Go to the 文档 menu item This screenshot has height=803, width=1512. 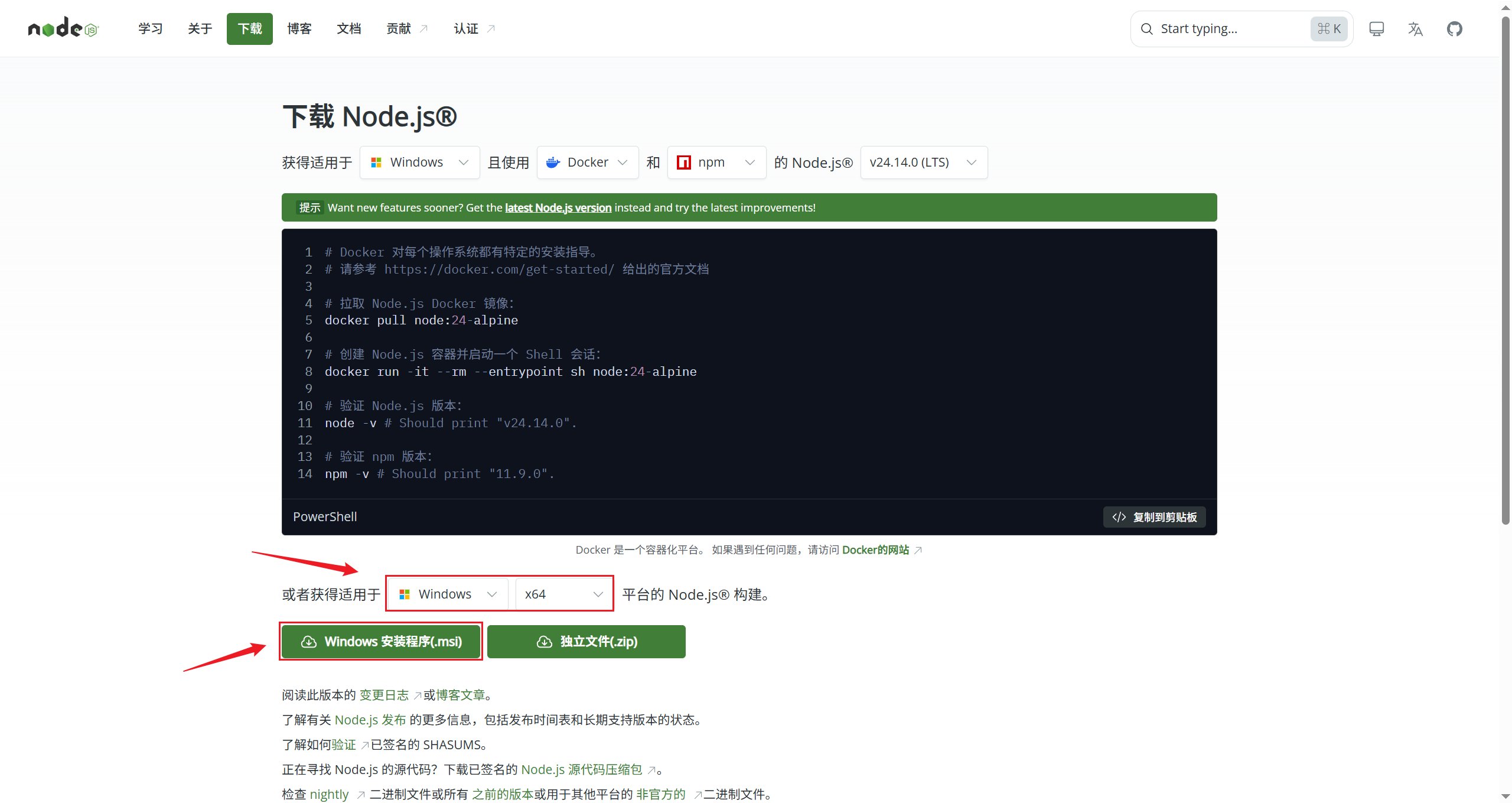point(349,29)
